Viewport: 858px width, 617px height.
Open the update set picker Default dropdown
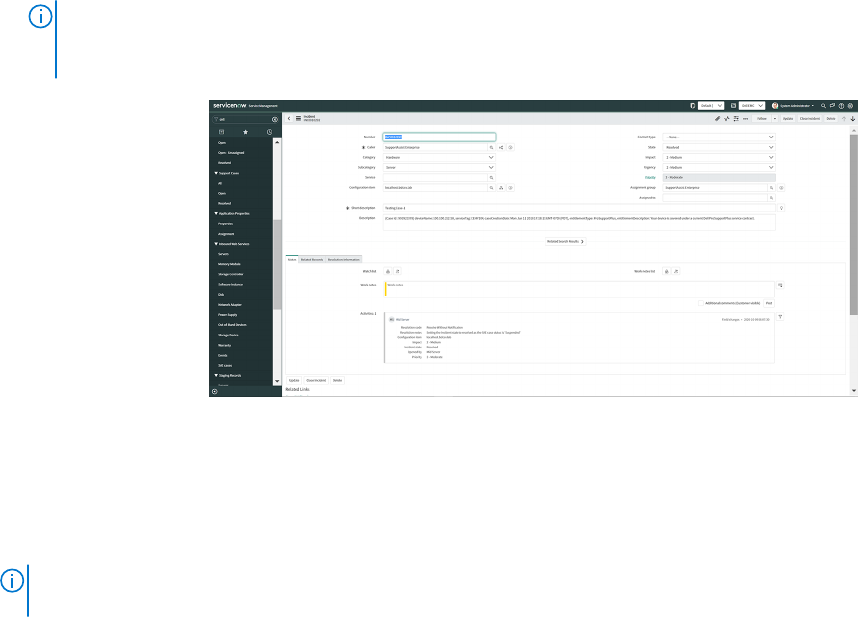point(711,106)
